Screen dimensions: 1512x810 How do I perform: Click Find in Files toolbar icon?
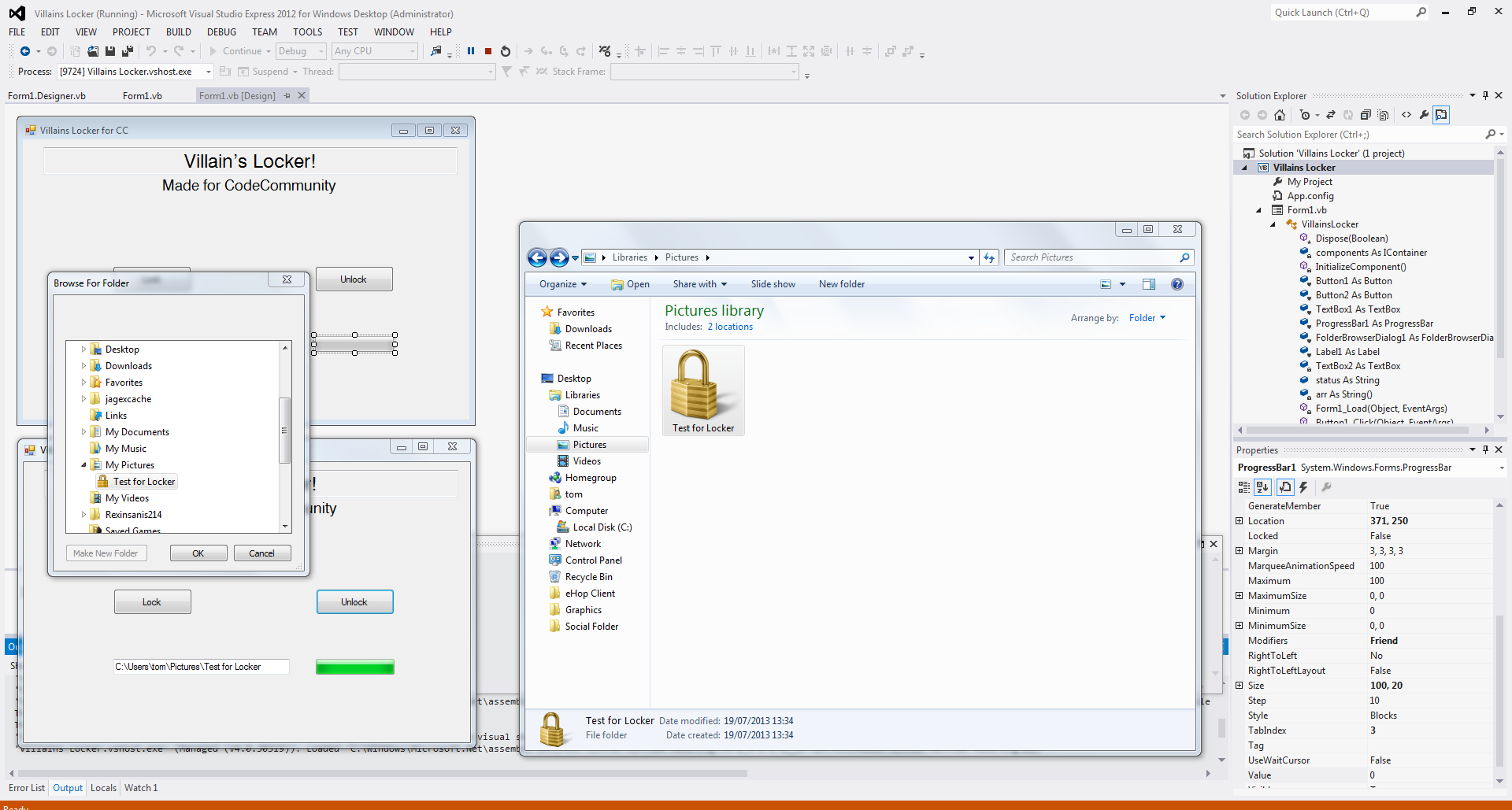[x=436, y=51]
